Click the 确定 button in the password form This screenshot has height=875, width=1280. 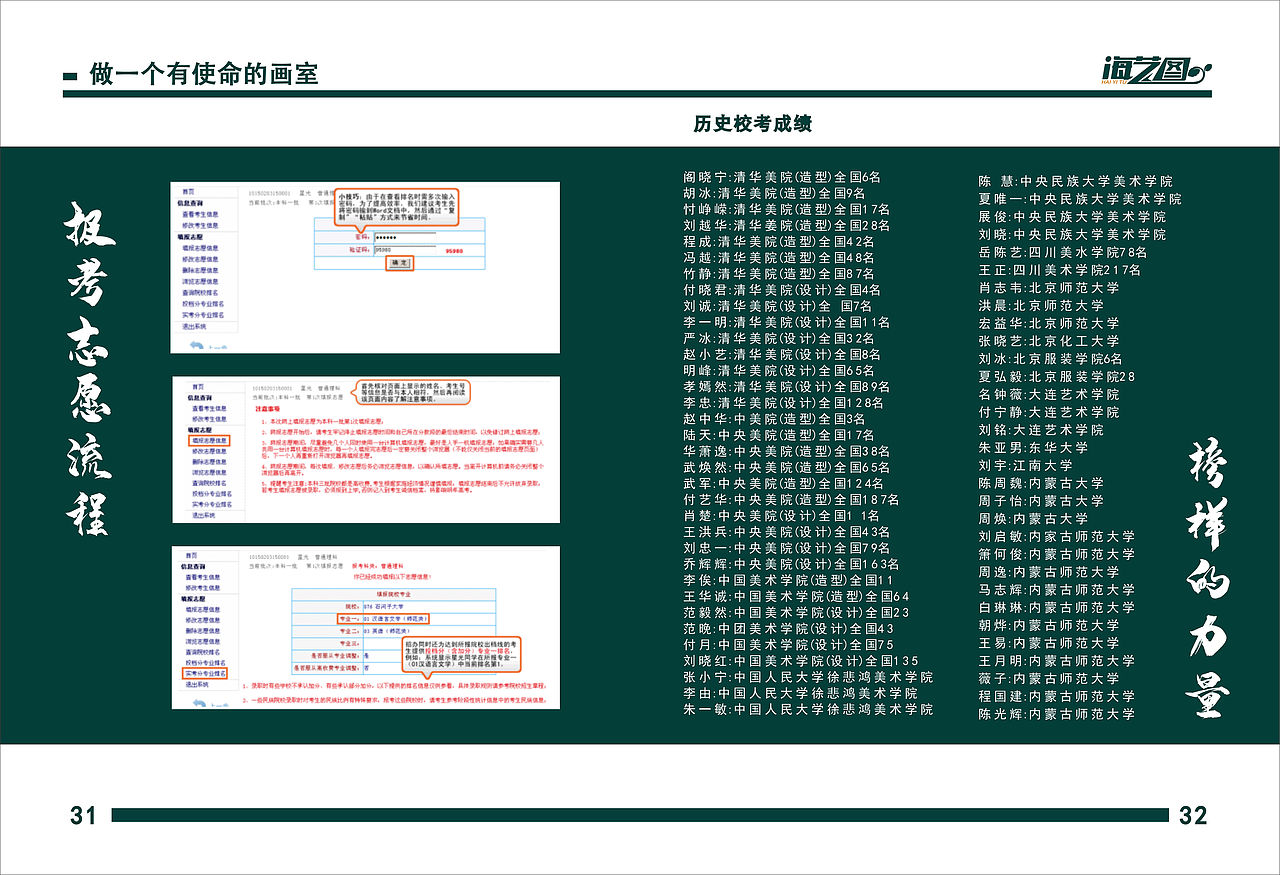click(x=400, y=263)
